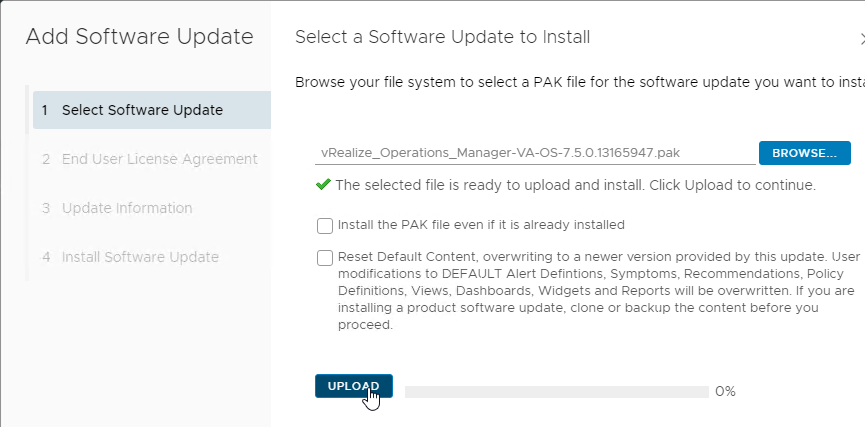Jump to Install Software Update step
865x427 pixels.
(x=131, y=257)
